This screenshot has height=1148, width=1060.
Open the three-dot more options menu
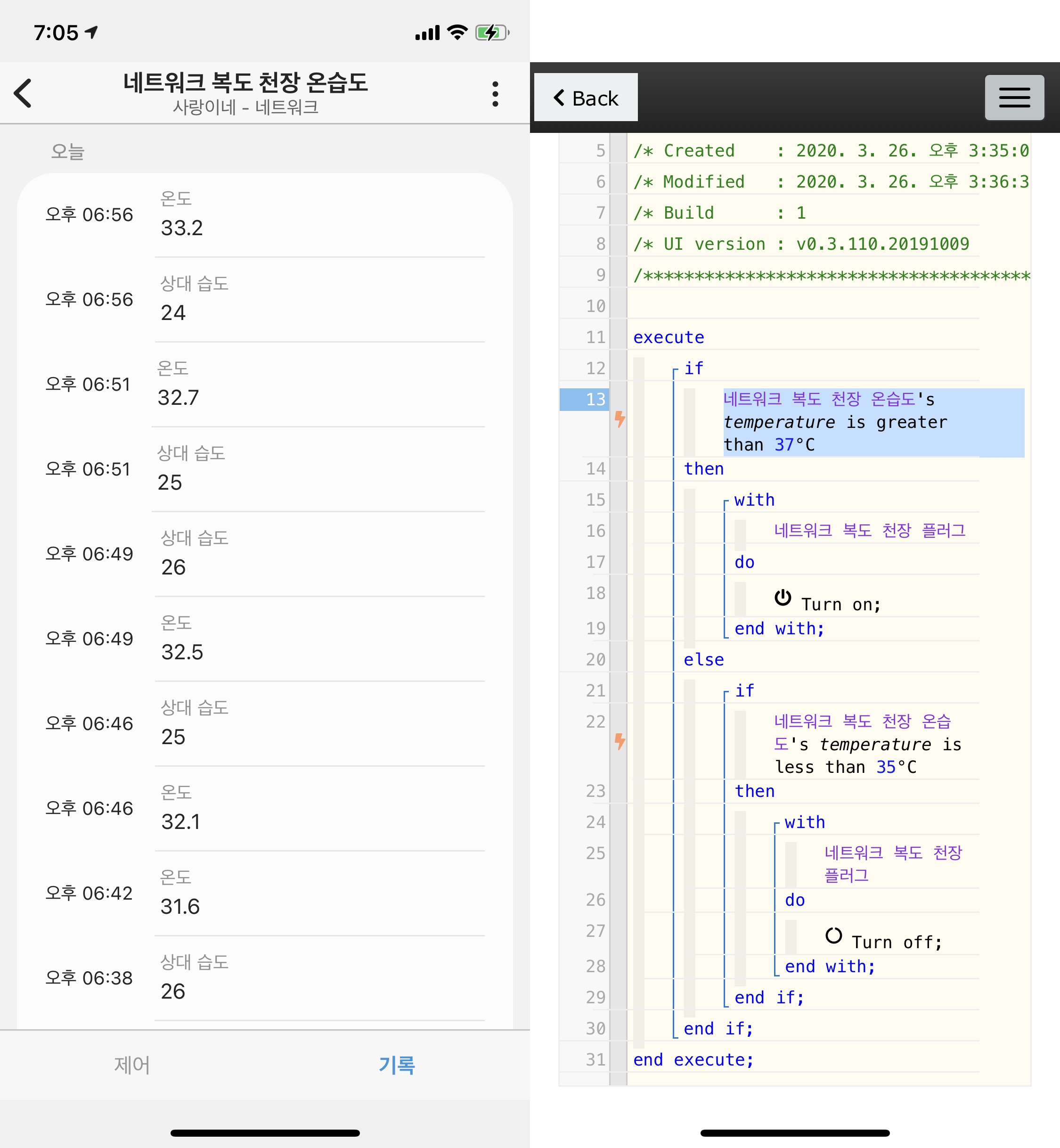pyautogui.click(x=495, y=93)
